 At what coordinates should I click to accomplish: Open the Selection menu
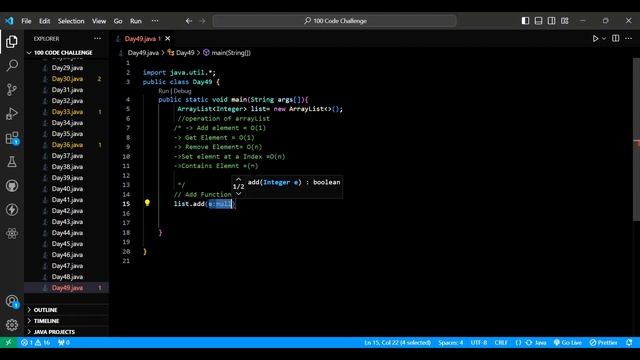point(71,21)
